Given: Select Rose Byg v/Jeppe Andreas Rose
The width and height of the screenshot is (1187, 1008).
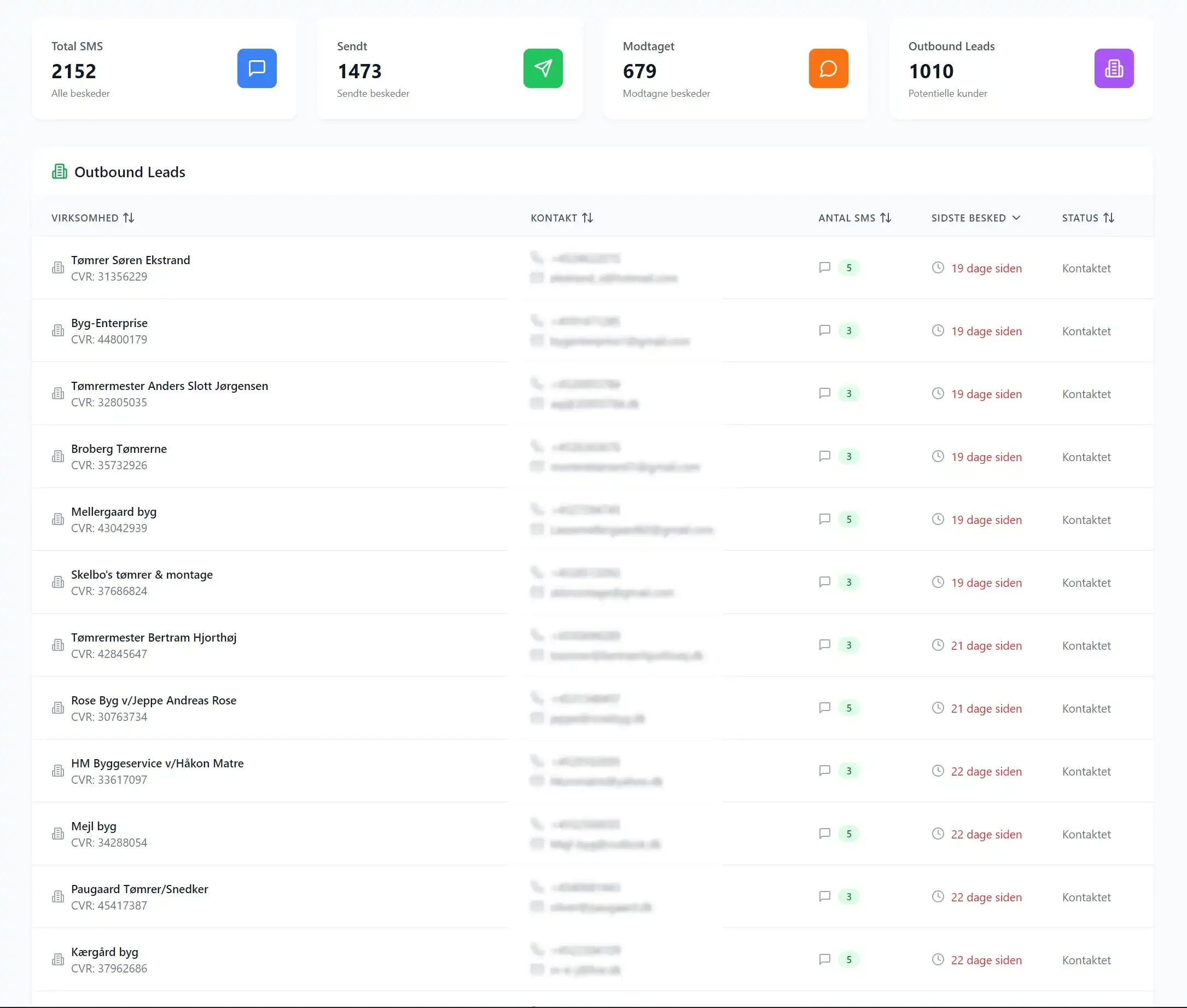Looking at the screenshot, I should pos(153,700).
